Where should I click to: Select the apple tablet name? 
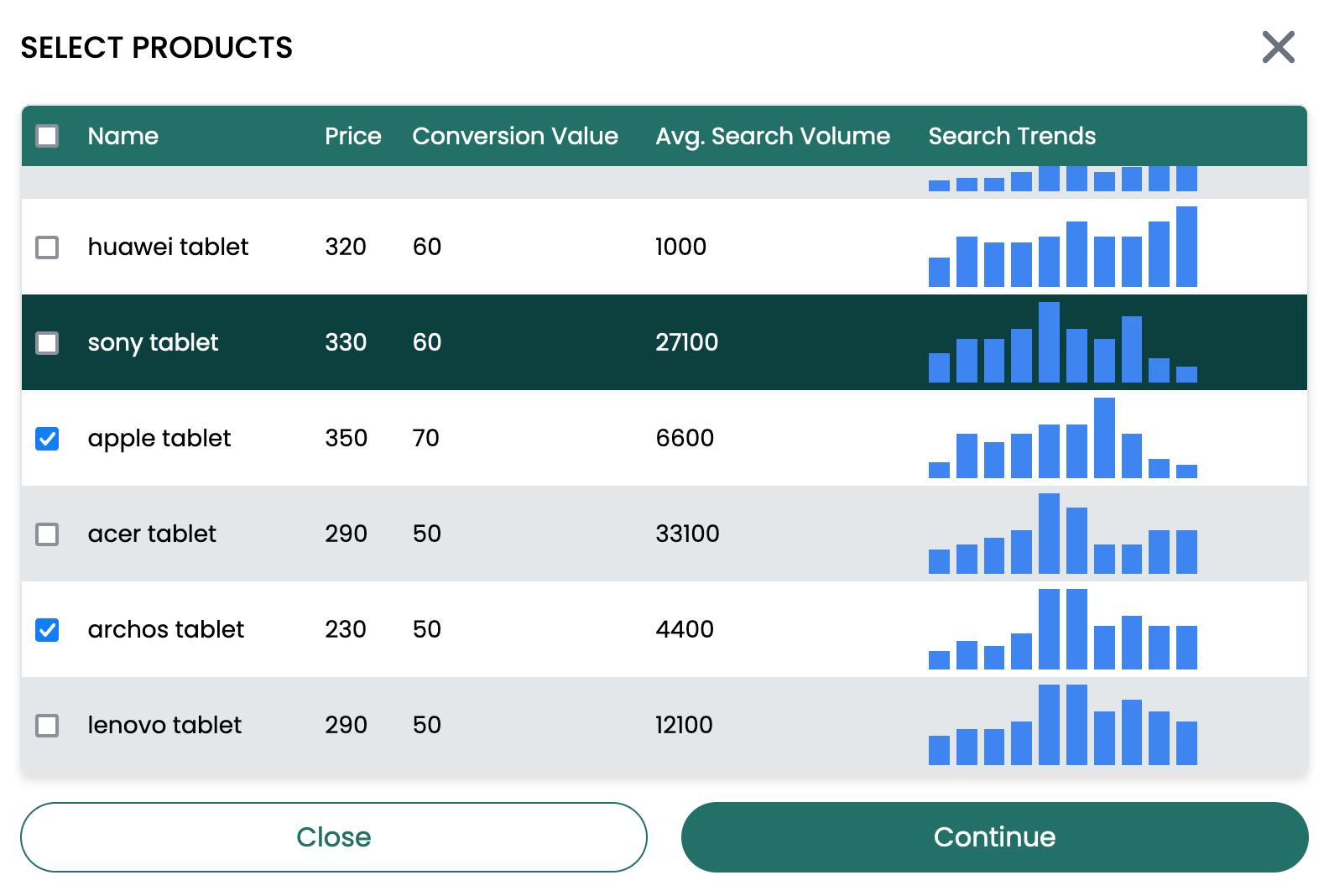pos(159,438)
